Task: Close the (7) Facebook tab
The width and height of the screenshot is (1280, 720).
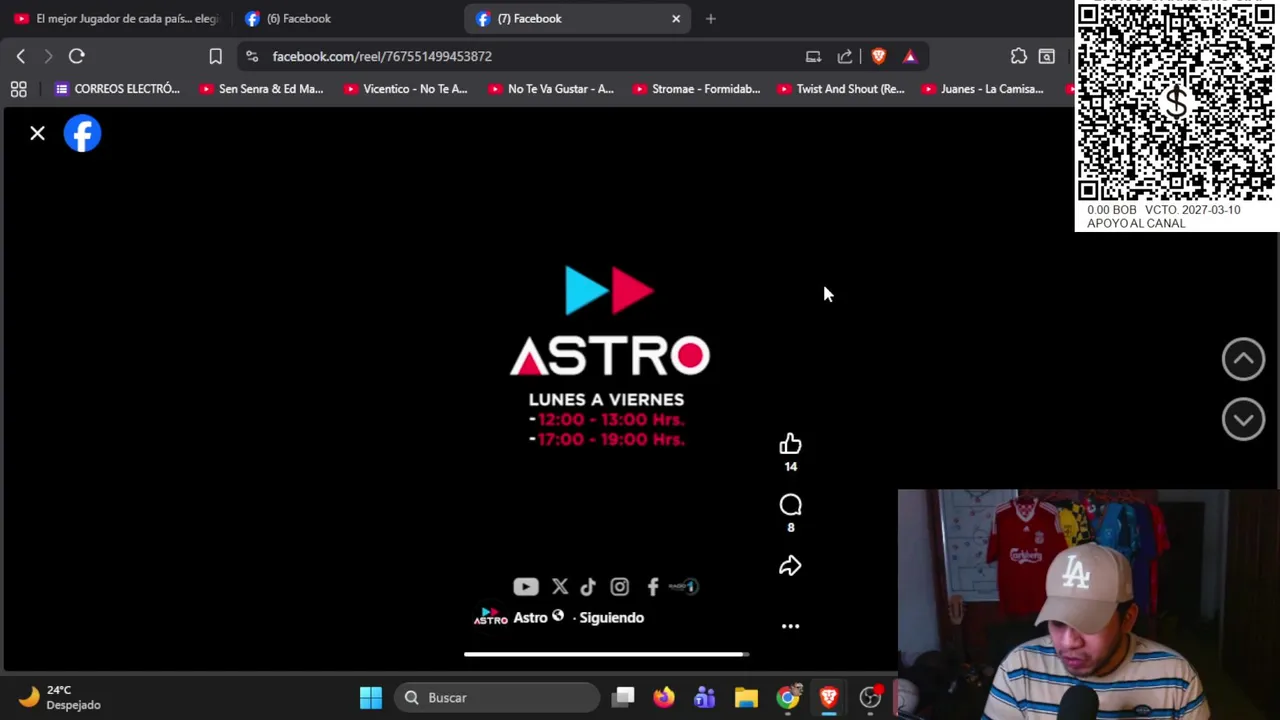Action: coord(676,18)
